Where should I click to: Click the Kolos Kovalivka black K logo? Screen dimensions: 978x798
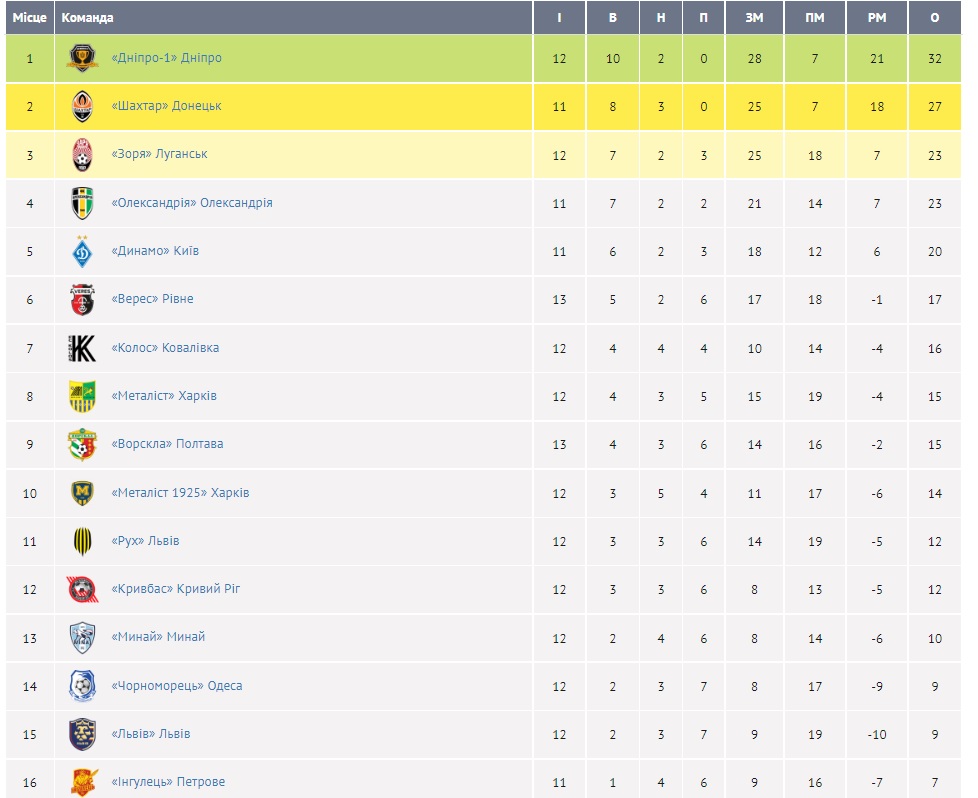82,348
